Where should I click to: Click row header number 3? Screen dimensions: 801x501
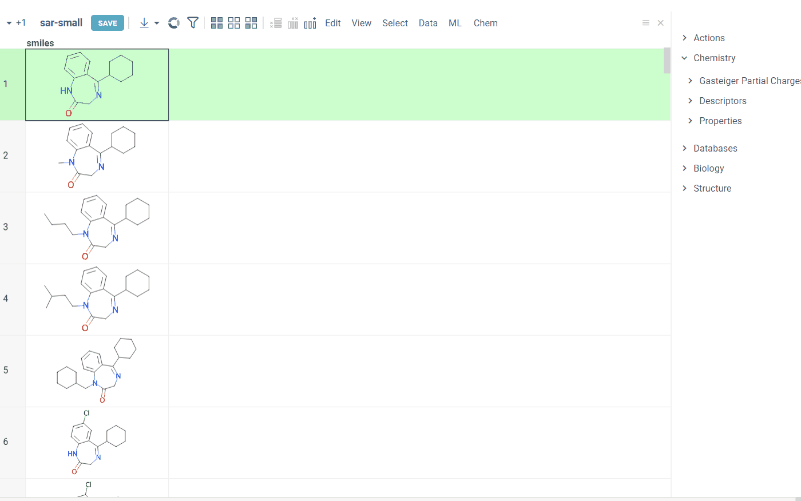coord(12,227)
